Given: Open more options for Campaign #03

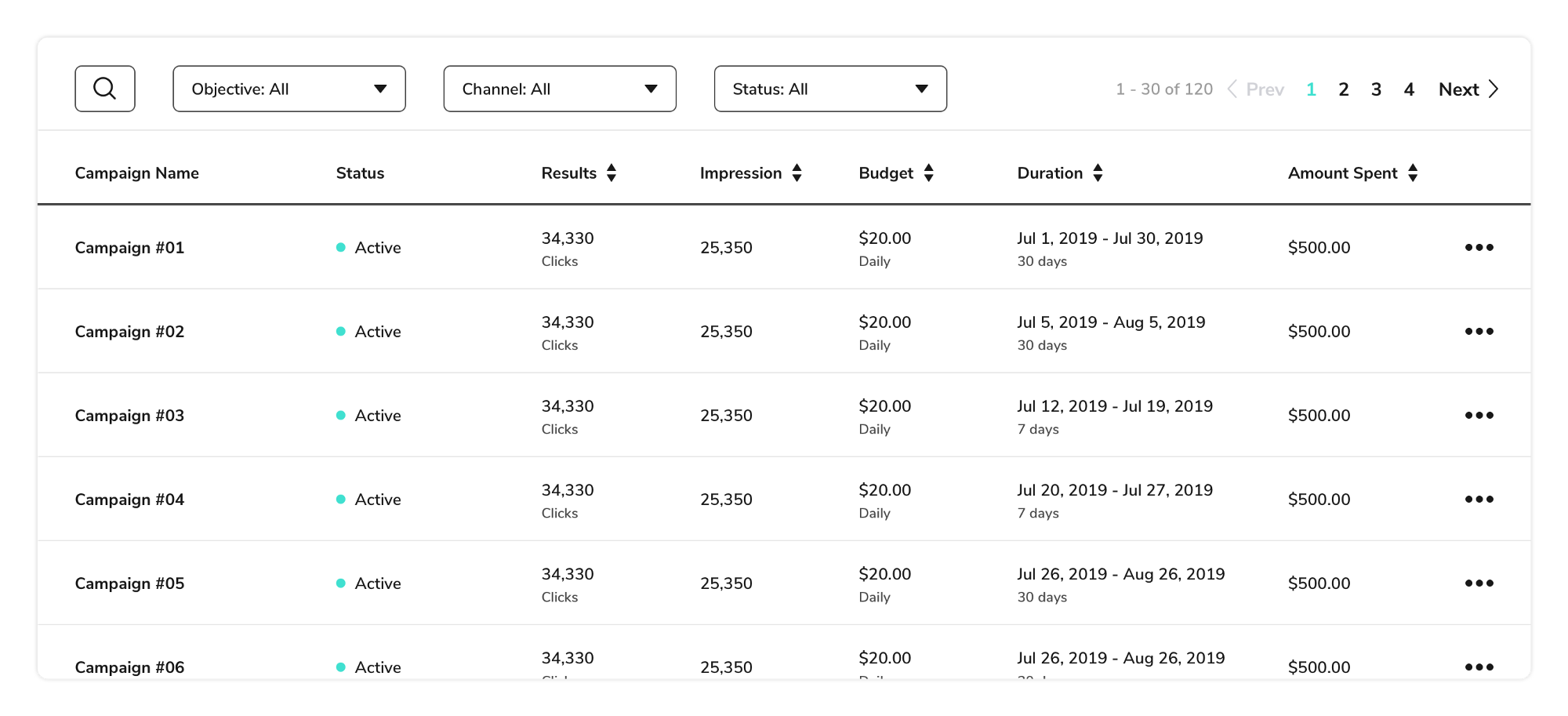Looking at the screenshot, I should click(1479, 416).
